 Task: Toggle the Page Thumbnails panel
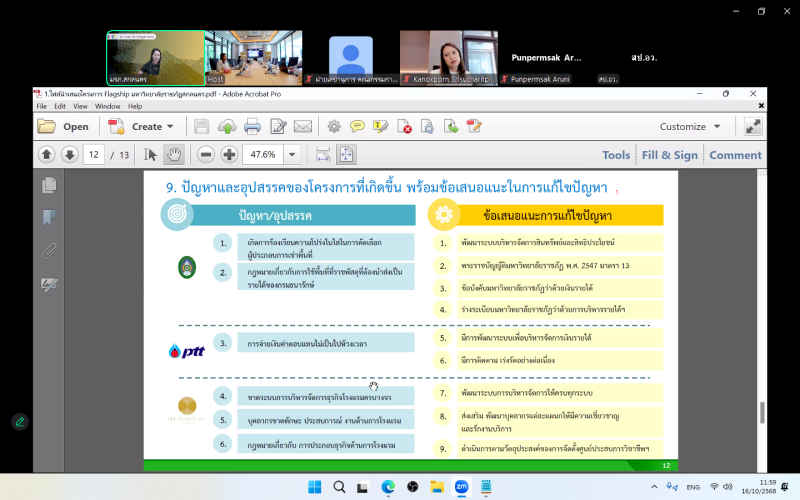point(48,185)
